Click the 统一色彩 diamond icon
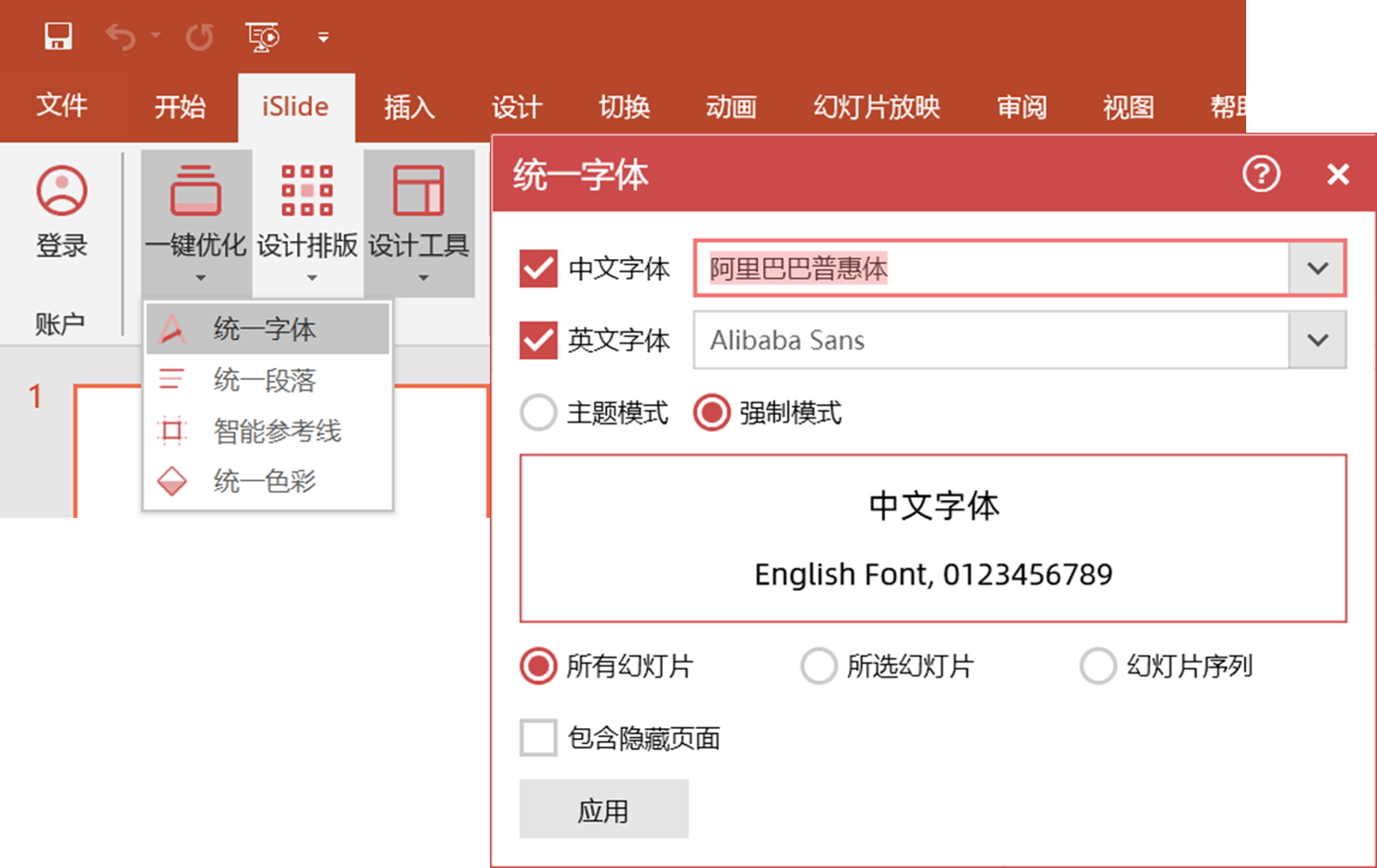The image size is (1377, 868). point(172,481)
